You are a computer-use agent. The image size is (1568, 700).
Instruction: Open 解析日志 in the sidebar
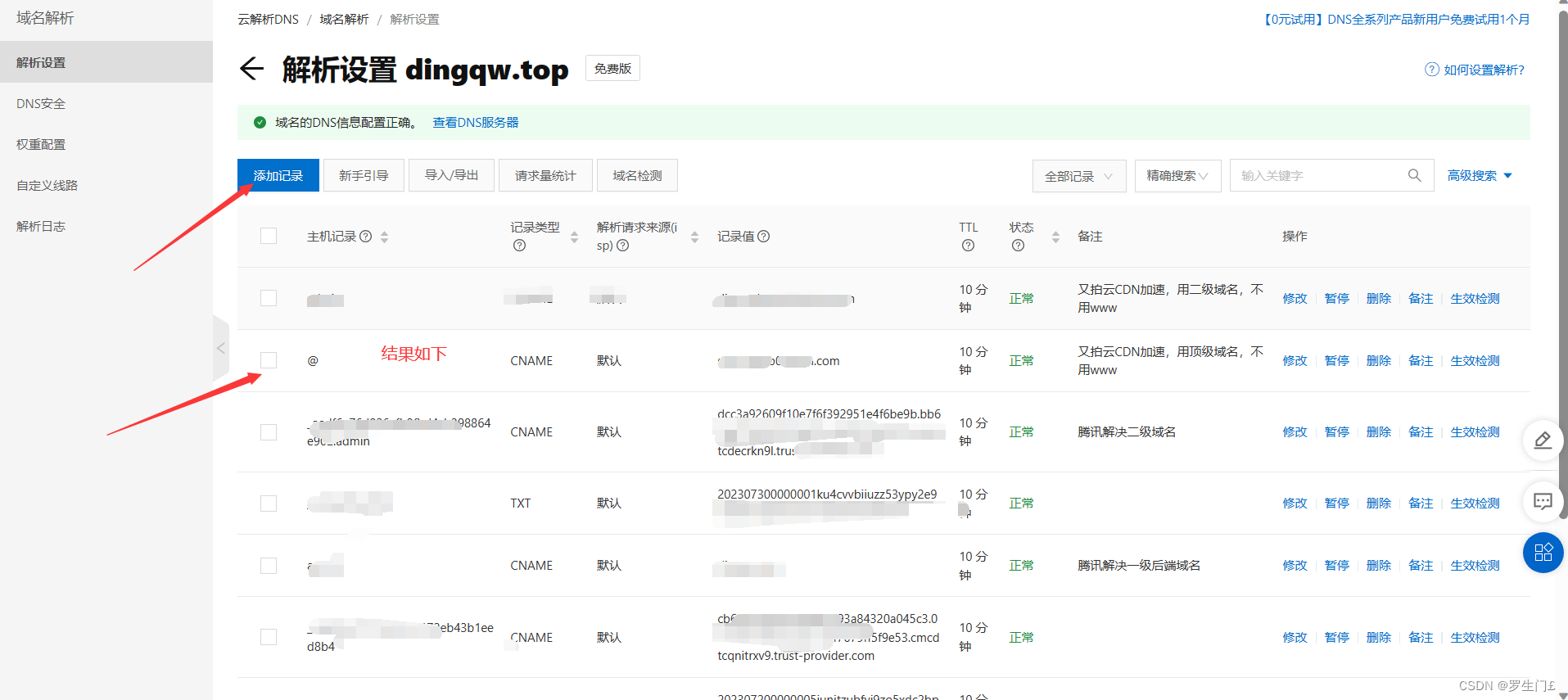click(x=106, y=226)
